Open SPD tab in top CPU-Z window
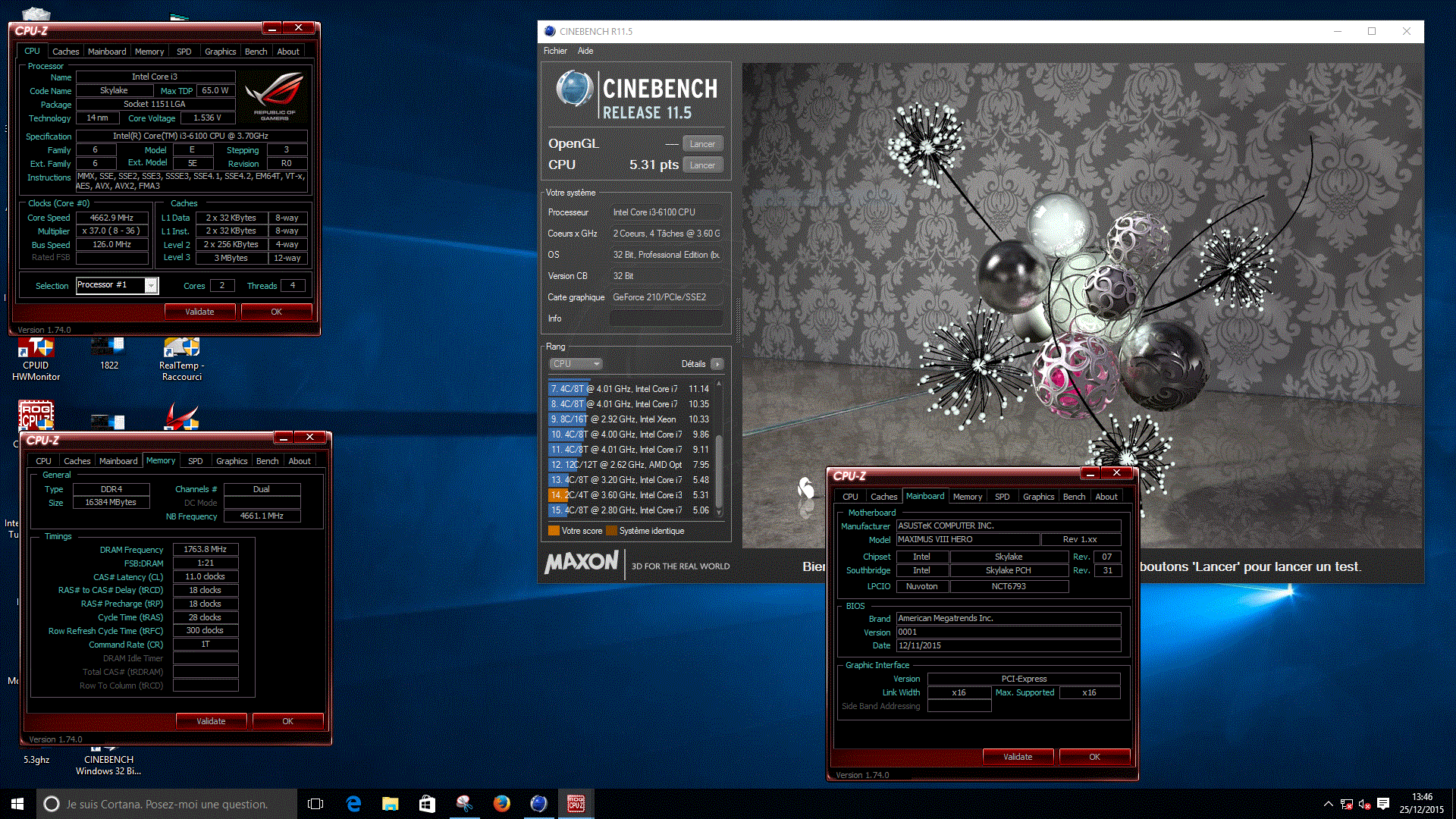This screenshot has width=1456, height=819. click(x=184, y=52)
